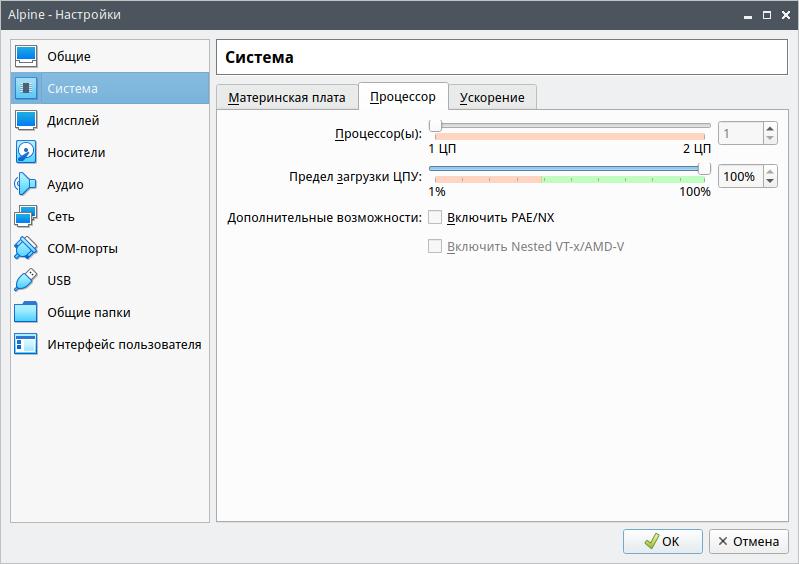Click the Дополнительные возможности: label
Viewport: 799px width, 564px height.
[x=325, y=218]
